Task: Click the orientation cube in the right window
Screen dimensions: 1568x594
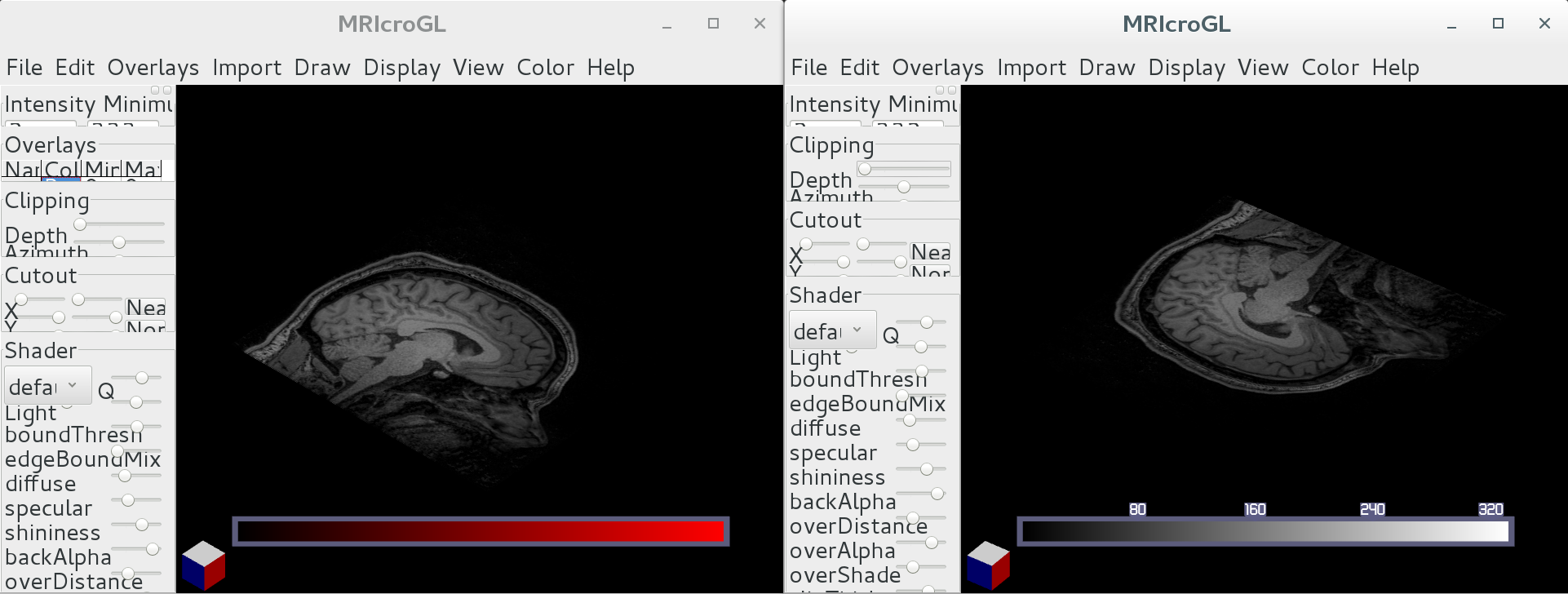Action: tap(988, 565)
